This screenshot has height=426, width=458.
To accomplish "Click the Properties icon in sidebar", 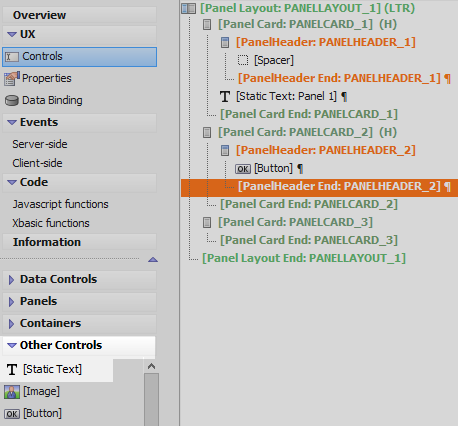I will (x=12, y=79).
